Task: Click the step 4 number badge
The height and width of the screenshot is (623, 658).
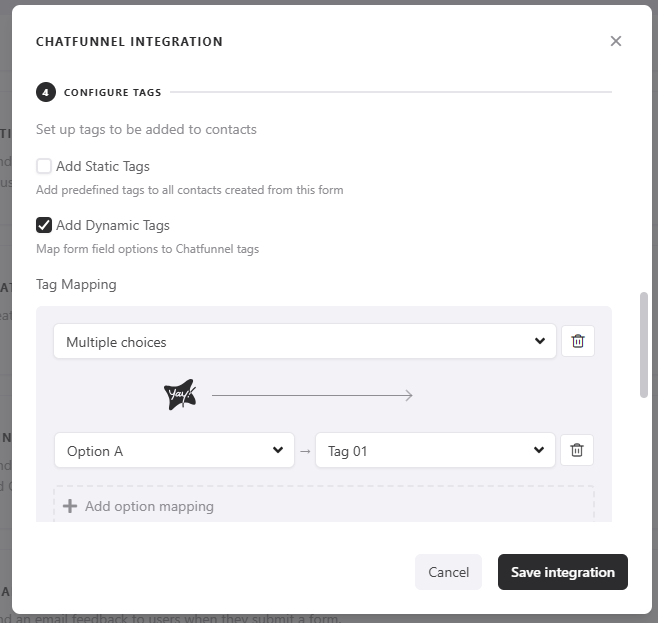Action: [x=45, y=92]
